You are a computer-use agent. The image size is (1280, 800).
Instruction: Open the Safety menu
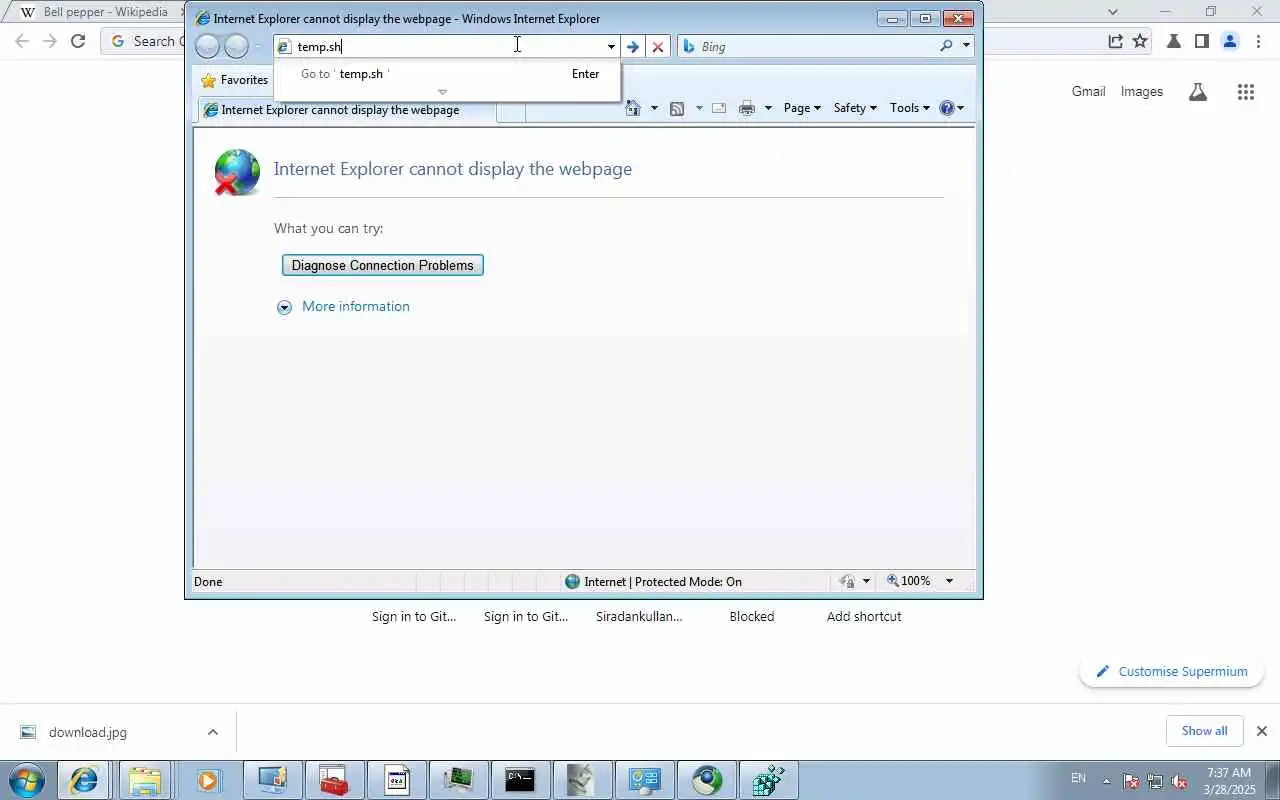[x=855, y=108]
